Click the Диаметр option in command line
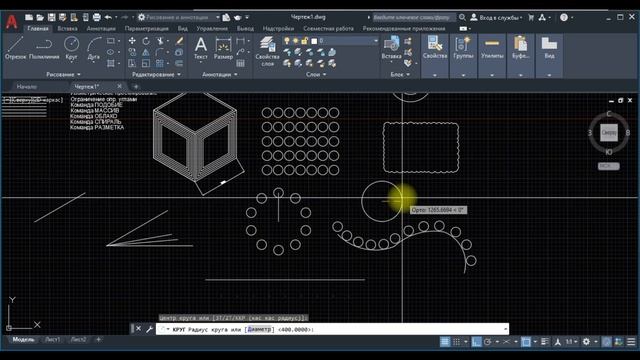The width and height of the screenshot is (640, 360). point(259,329)
